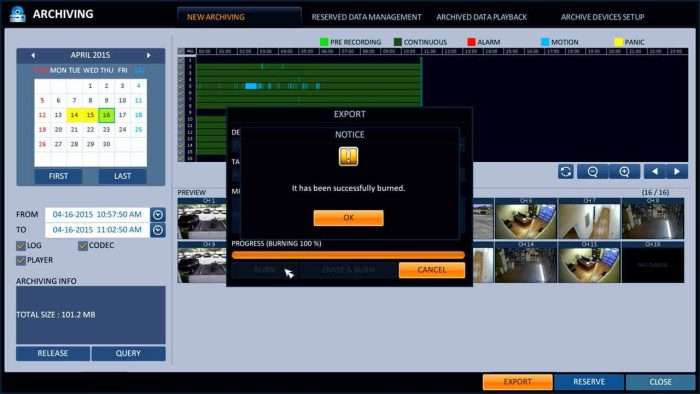The image size is (700, 394).
Task: Click the refresh timeline icon
Action: (x=566, y=171)
